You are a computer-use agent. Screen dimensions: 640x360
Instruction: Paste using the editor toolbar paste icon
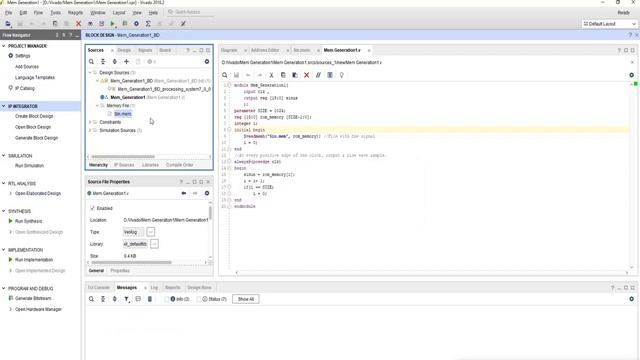pos(295,75)
